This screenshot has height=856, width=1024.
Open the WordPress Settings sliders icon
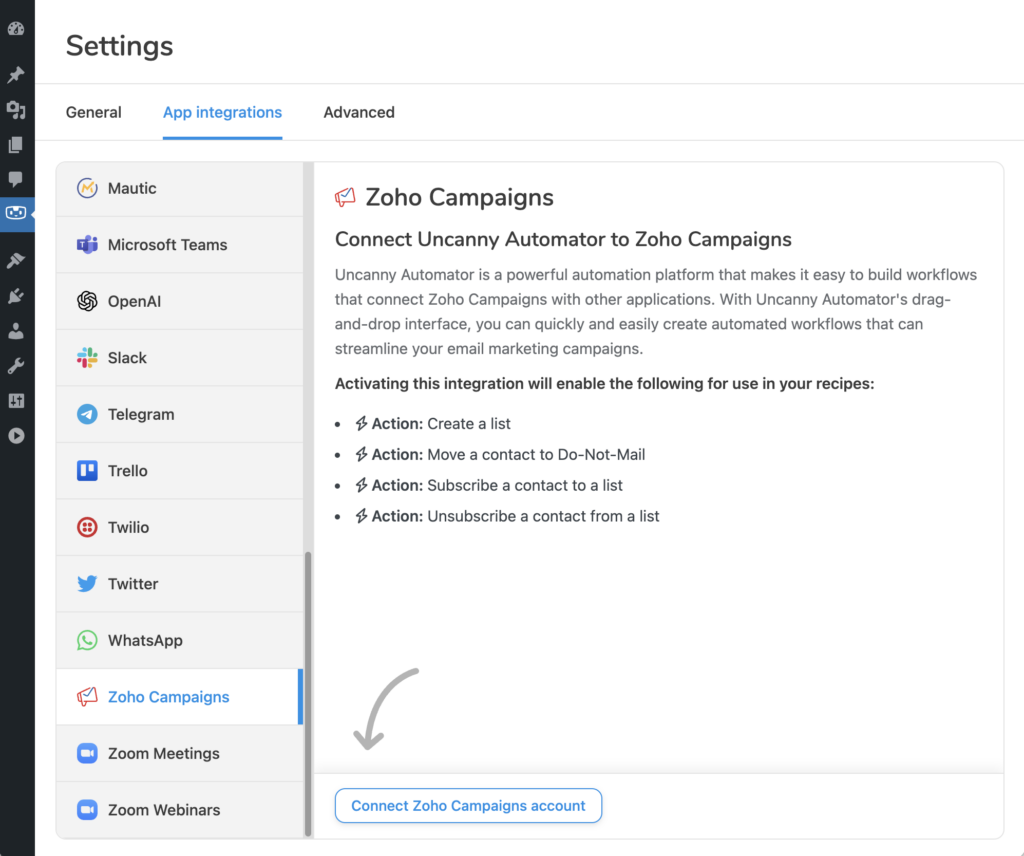click(x=16, y=401)
